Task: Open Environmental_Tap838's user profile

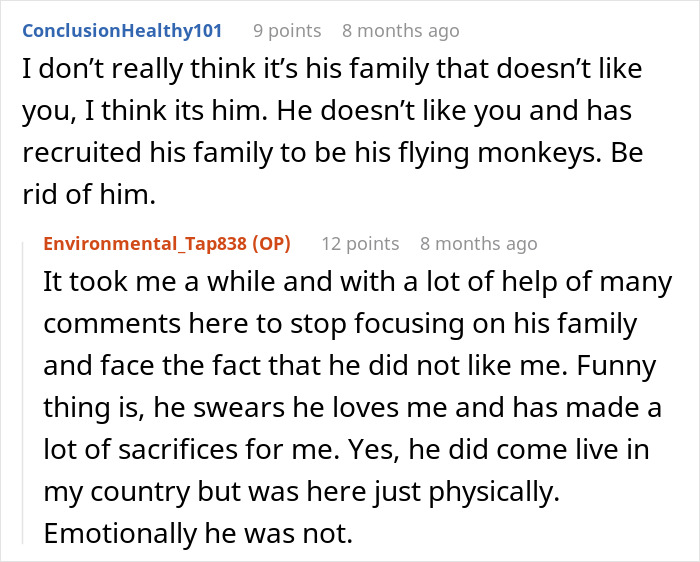Action: pos(145,244)
